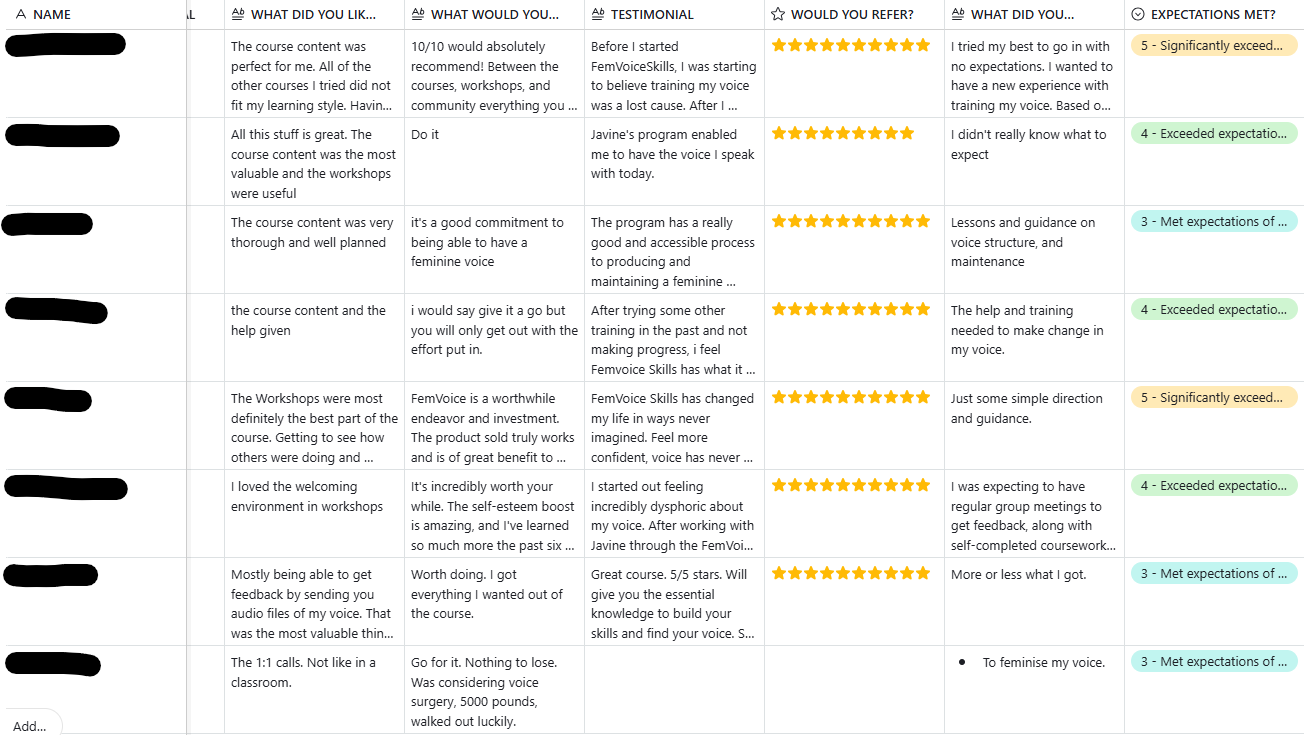This screenshot has height=735, width=1304.
Task: Click the Add... new row button
Action: pos(30,726)
